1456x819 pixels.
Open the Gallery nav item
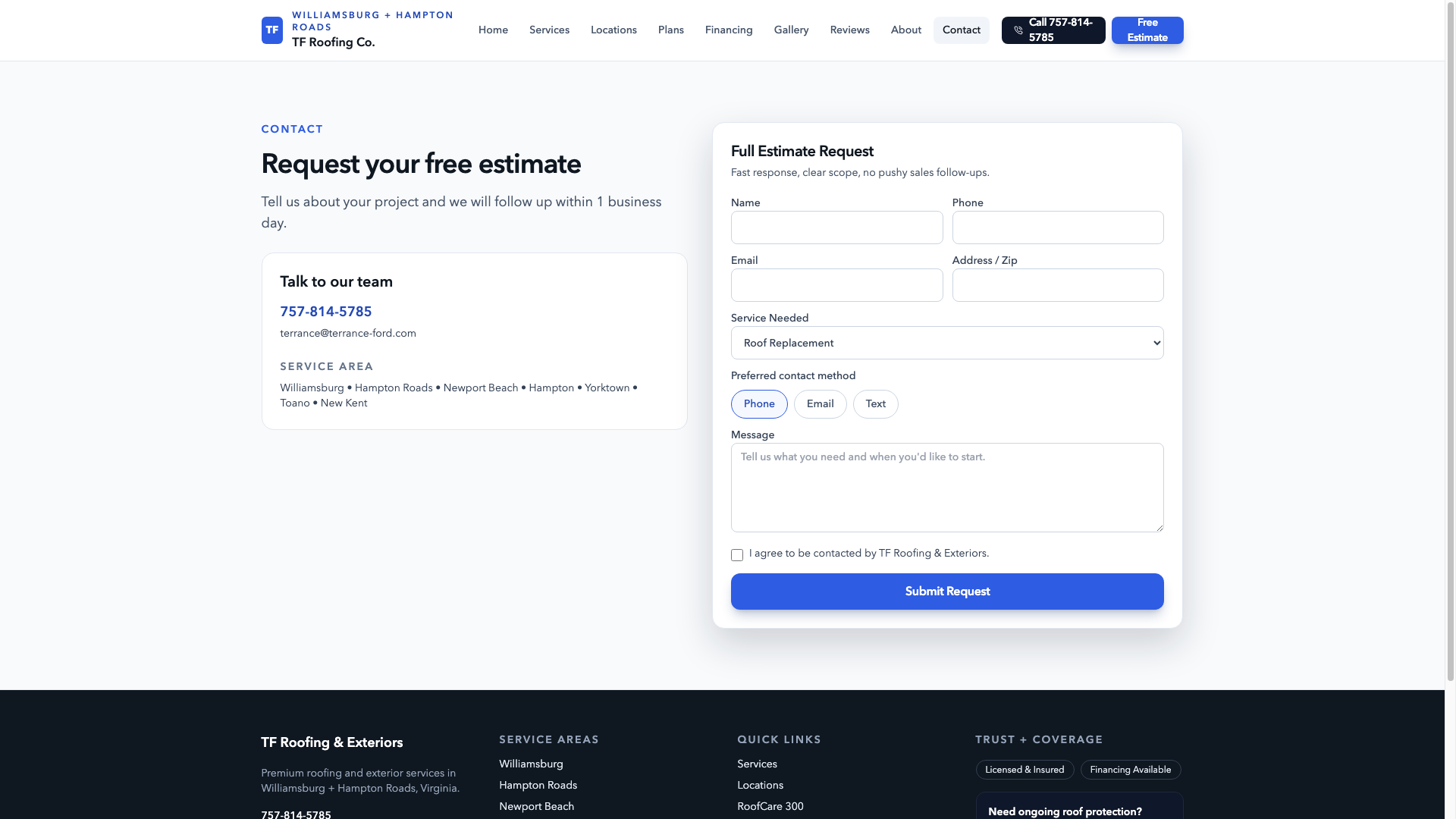[x=791, y=30]
